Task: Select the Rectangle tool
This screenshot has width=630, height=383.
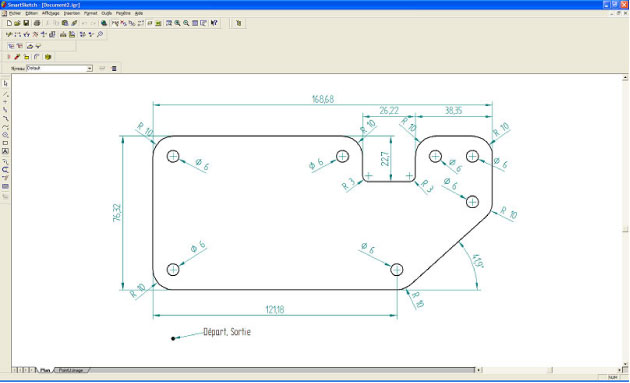Action: [5, 143]
